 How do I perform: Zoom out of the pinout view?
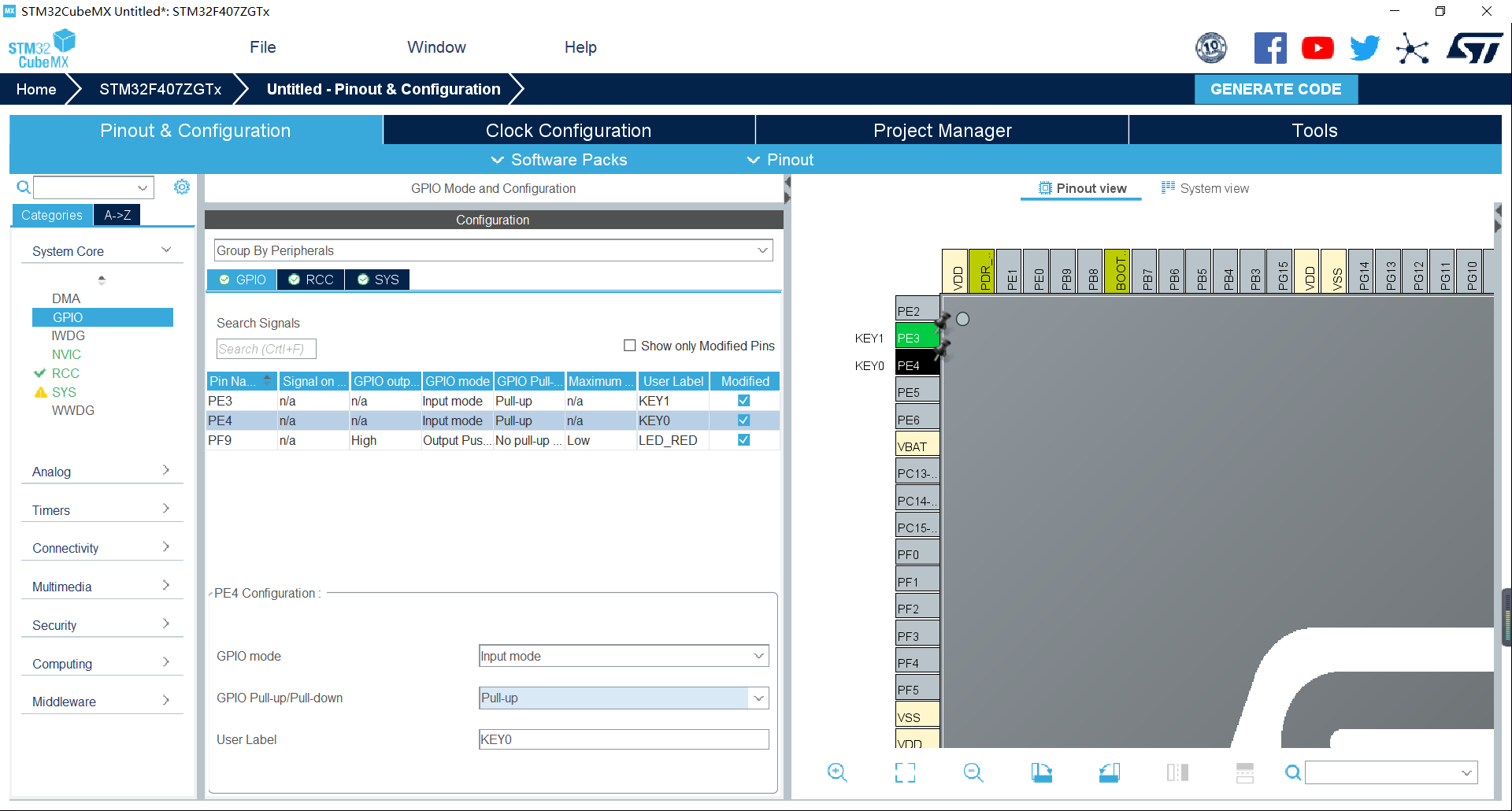click(x=973, y=772)
